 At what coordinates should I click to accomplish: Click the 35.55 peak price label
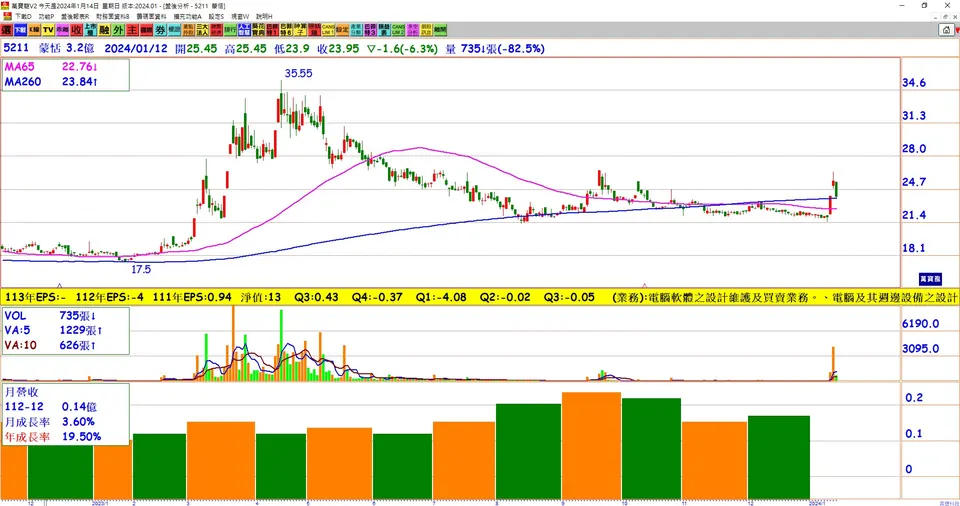click(298, 73)
